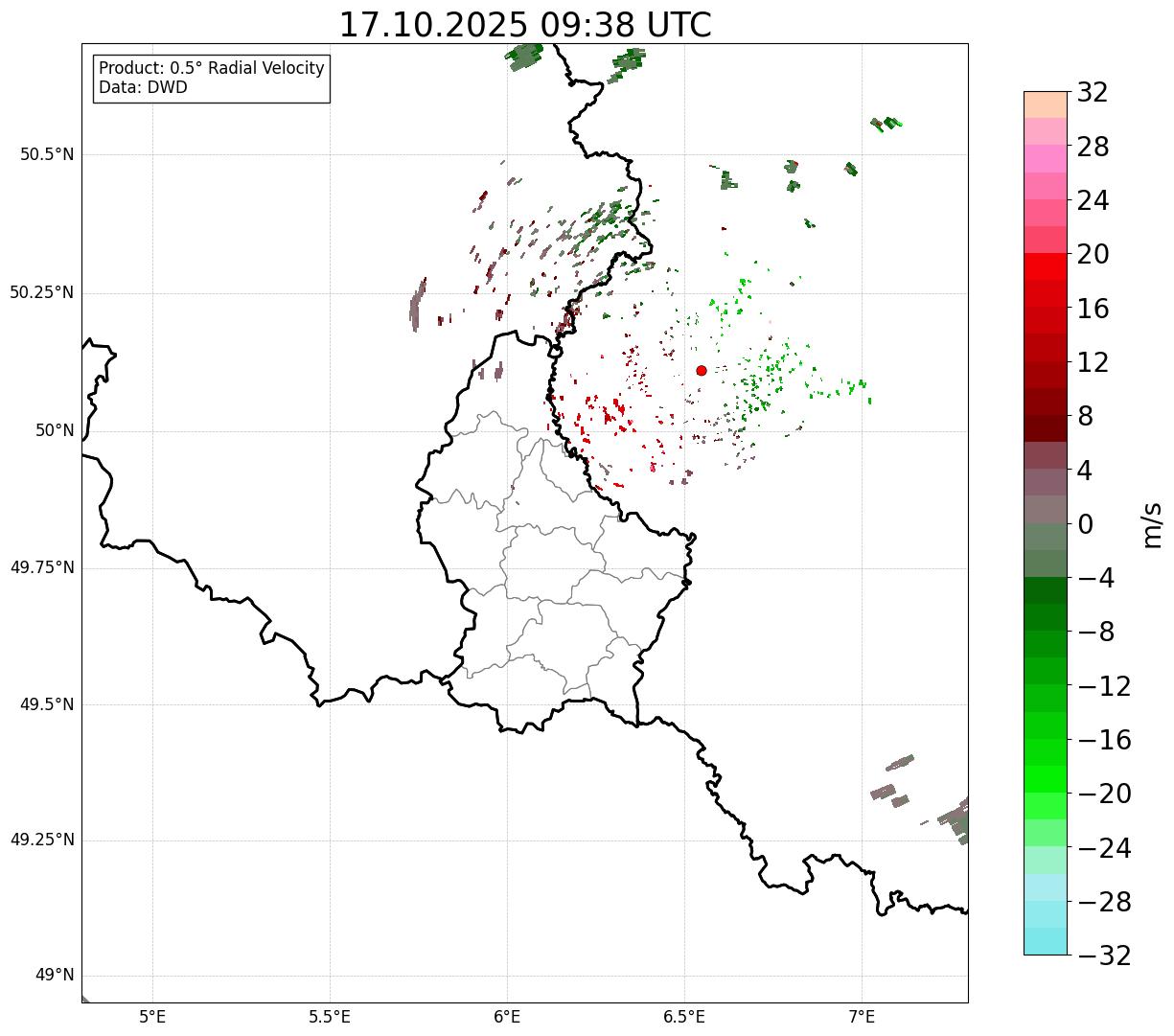1174x1036 pixels.
Task: Click the colorbar label '12'
Action: (1093, 362)
